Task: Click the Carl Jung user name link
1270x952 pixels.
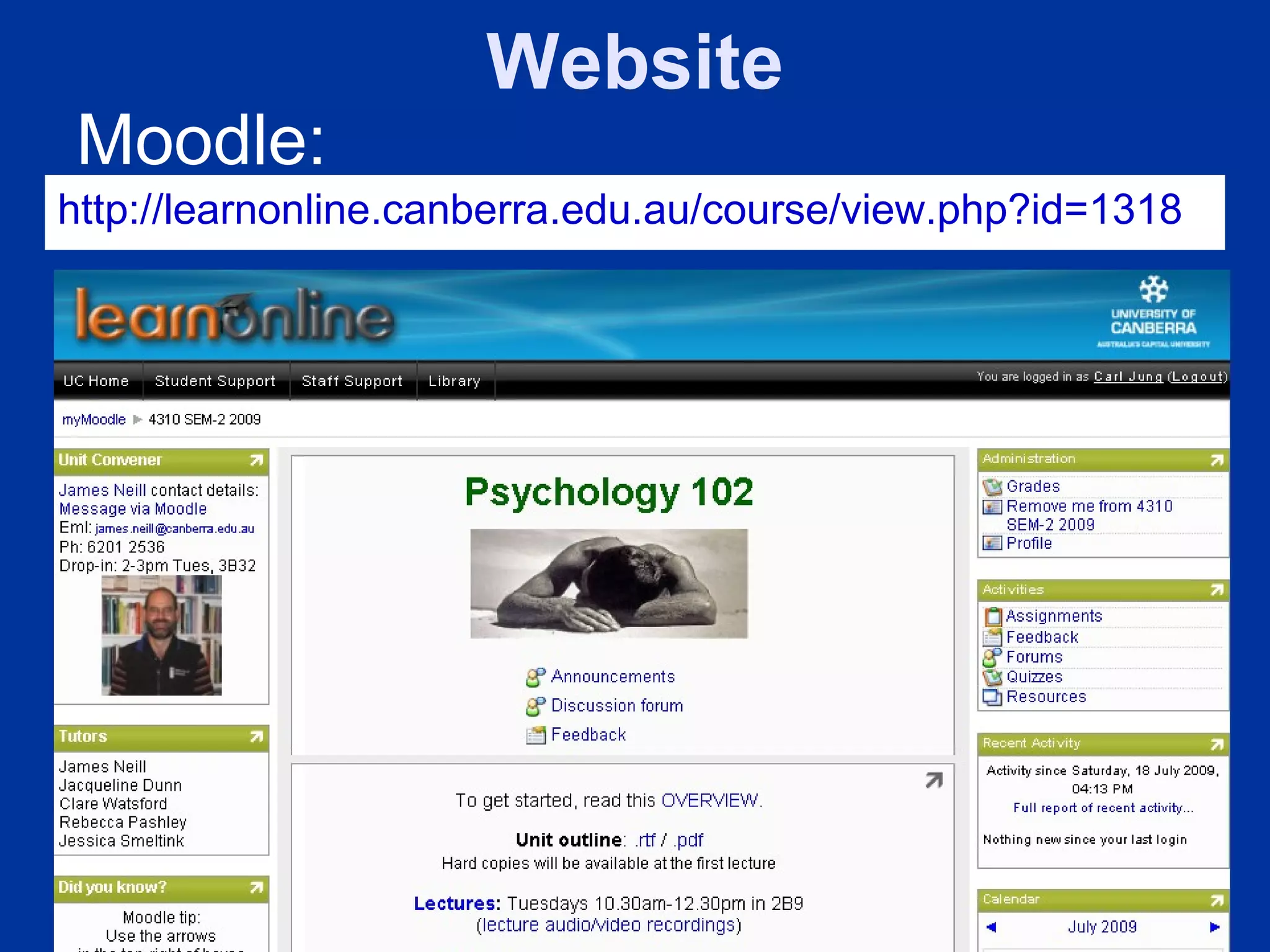Action: (x=1128, y=377)
